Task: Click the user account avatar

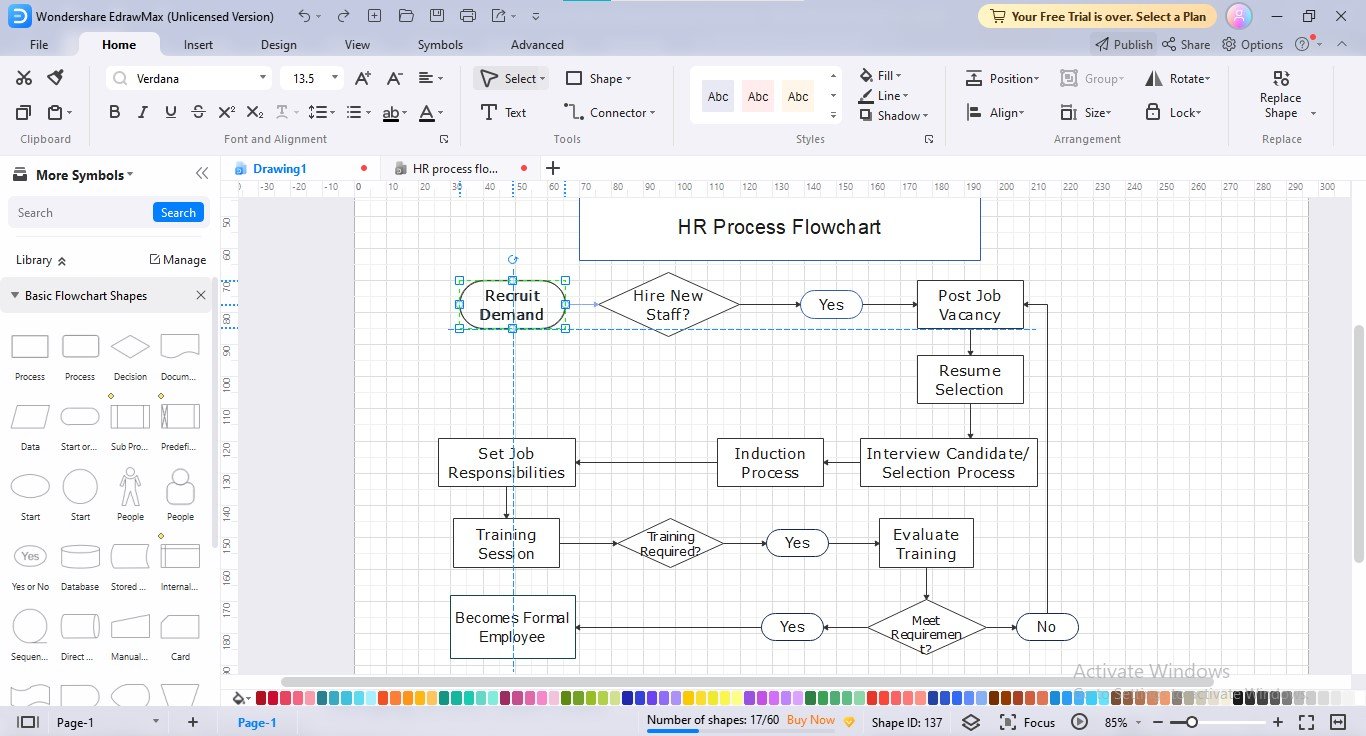Action: pos(1239,16)
